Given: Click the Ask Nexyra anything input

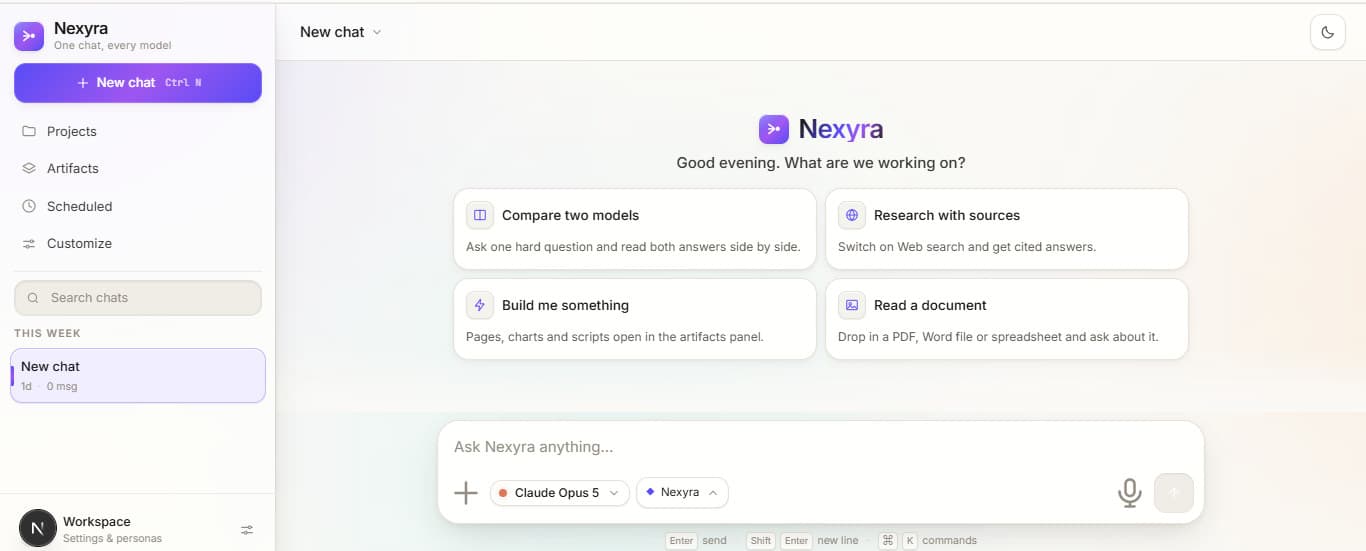Looking at the screenshot, I should (820, 447).
